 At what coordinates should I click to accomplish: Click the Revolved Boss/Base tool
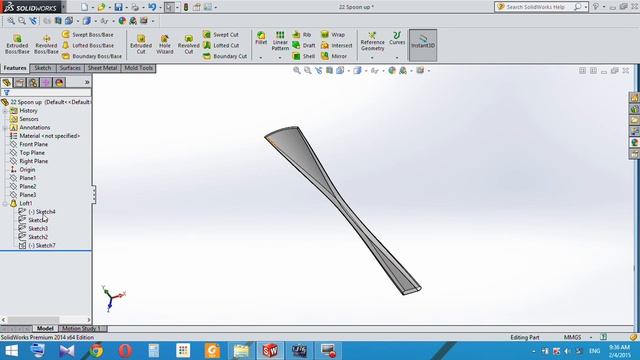(46, 44)
